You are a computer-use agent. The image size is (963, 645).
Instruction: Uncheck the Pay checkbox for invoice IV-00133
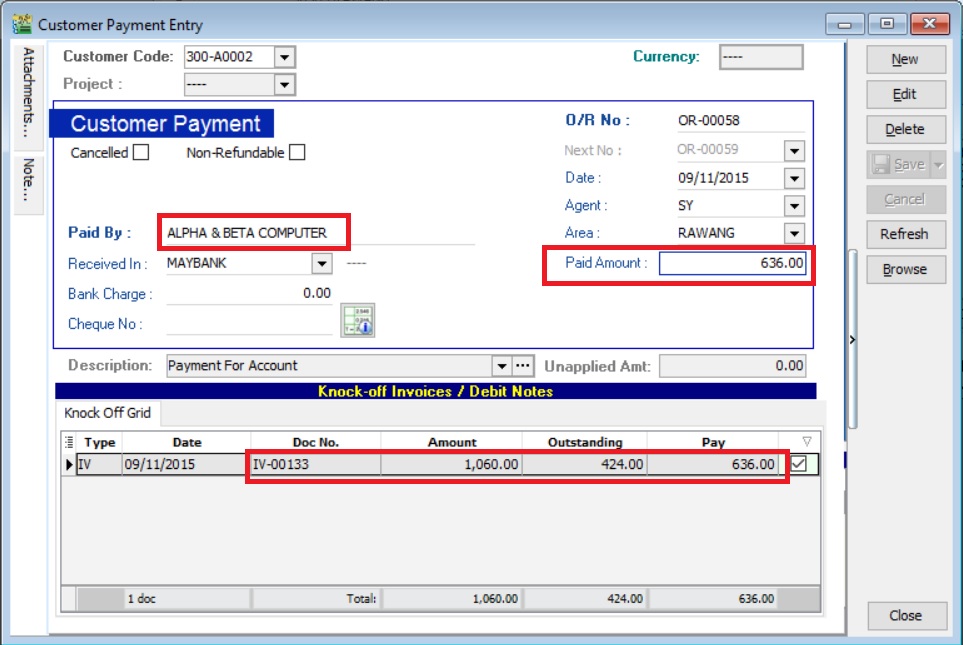tap(801, 463)
